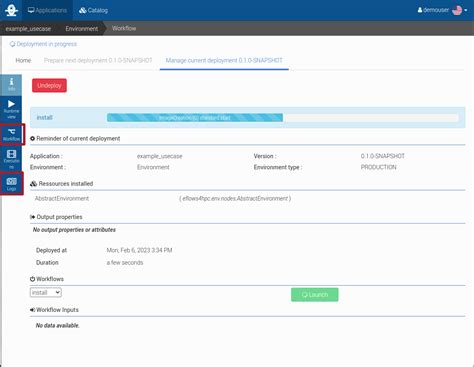The height and width of the screenshot is (367, 474).
Task: Open the Catalog menu
Action: 93,10
